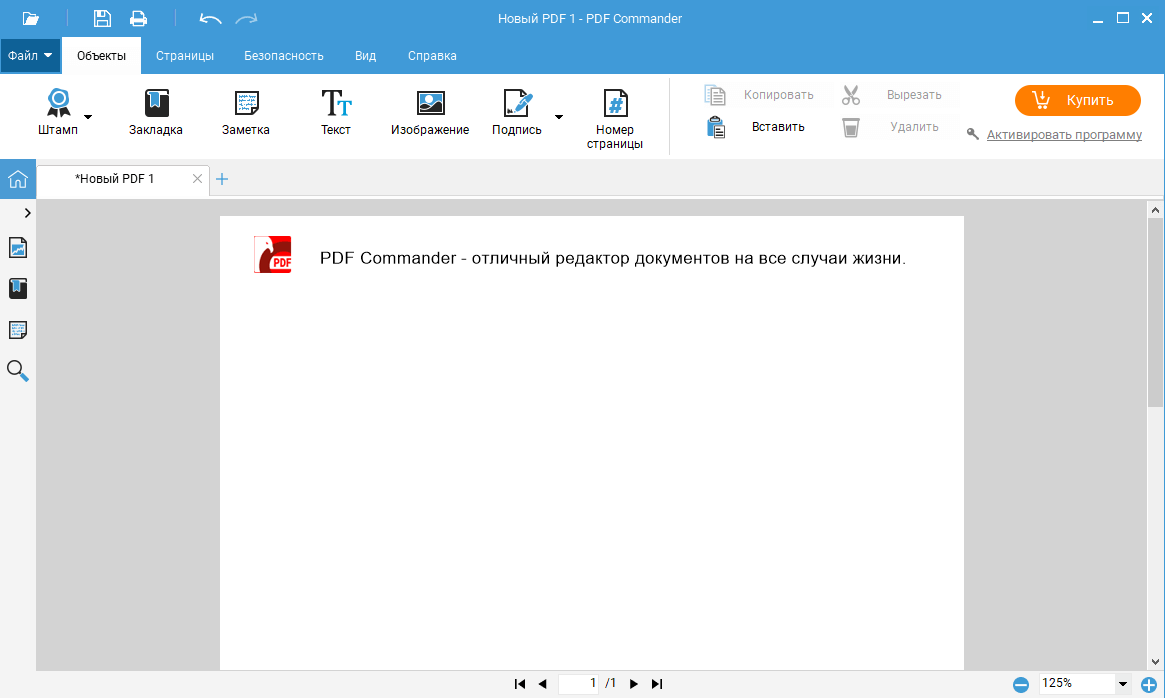
Task: Open the Файл menu dropdown
Action: (30, 56)
